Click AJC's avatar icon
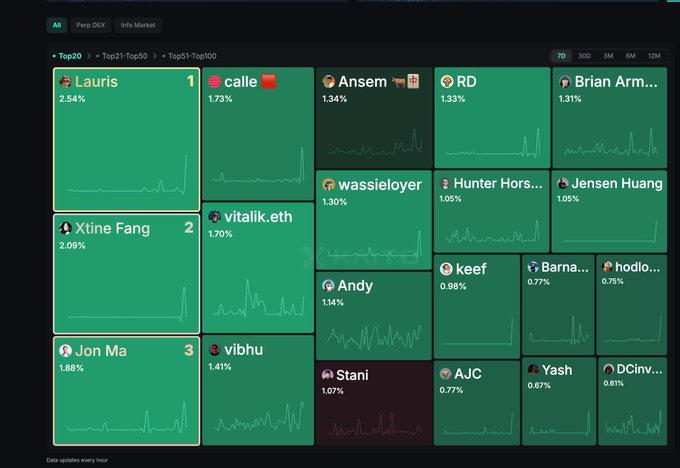 pos(445,374)
